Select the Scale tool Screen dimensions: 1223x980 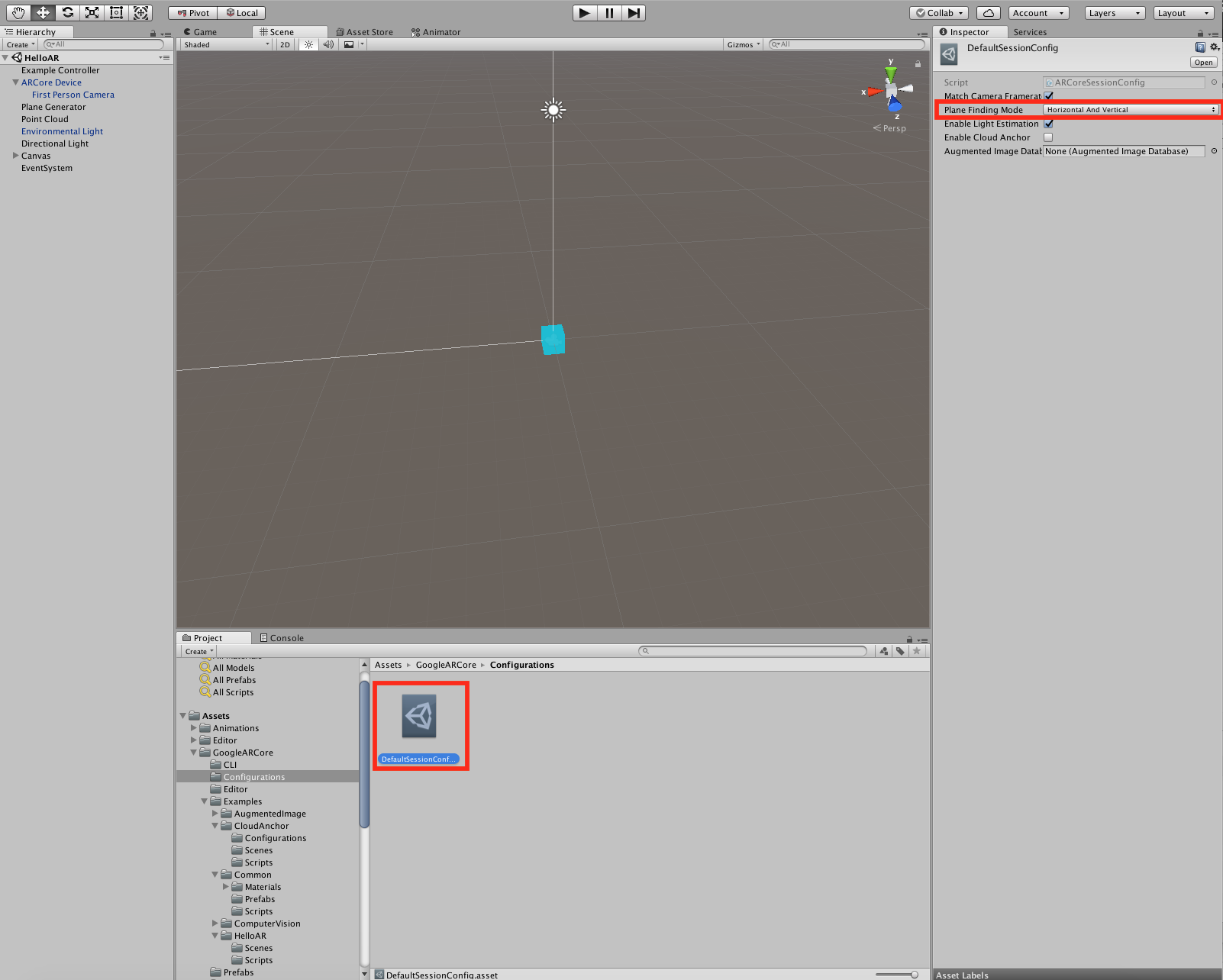click(x=92, y=13)
